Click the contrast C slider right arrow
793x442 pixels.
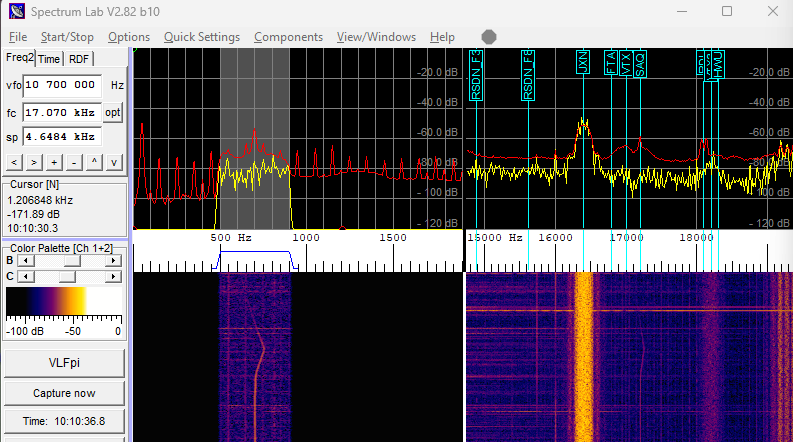click(x=113, y=277)
